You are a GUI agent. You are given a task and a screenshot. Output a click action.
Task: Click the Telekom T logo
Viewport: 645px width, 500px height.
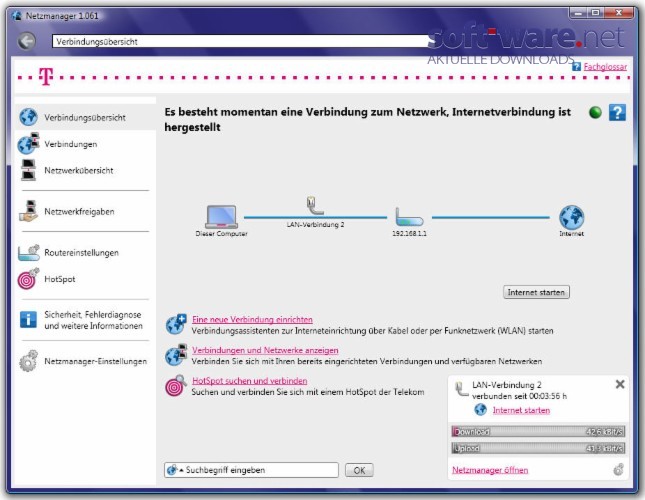[46, 76]
